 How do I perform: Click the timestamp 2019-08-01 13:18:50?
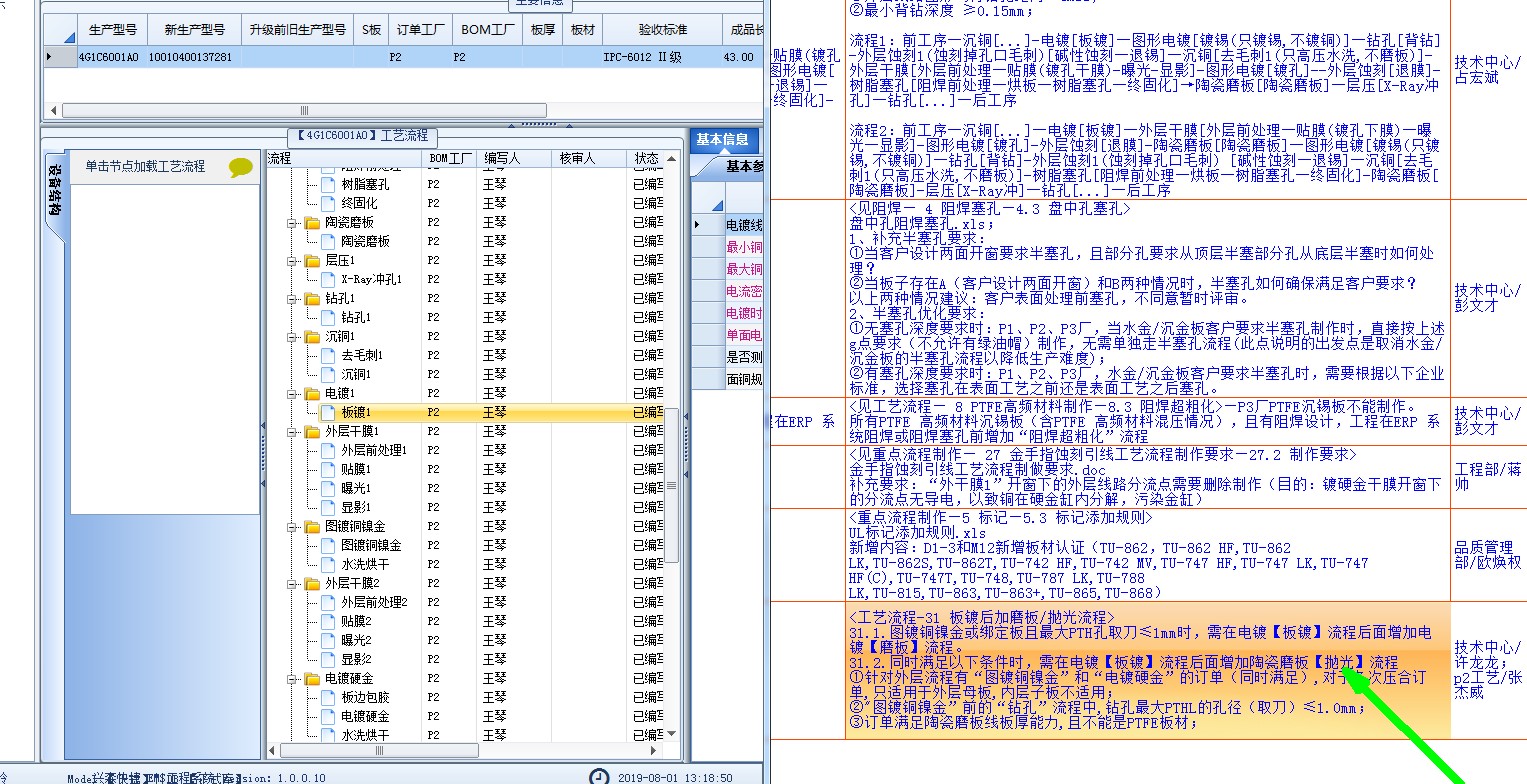(675, 777)
